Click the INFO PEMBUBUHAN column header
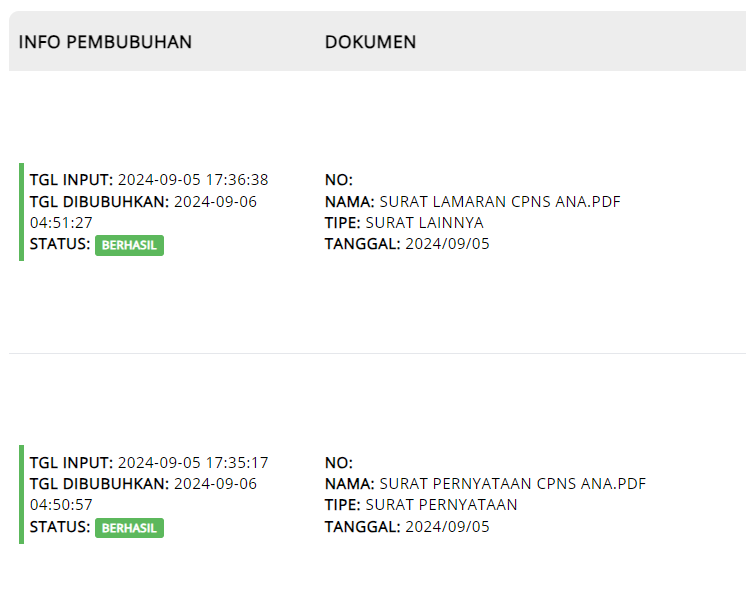746x595 pixels. (105, 42)
